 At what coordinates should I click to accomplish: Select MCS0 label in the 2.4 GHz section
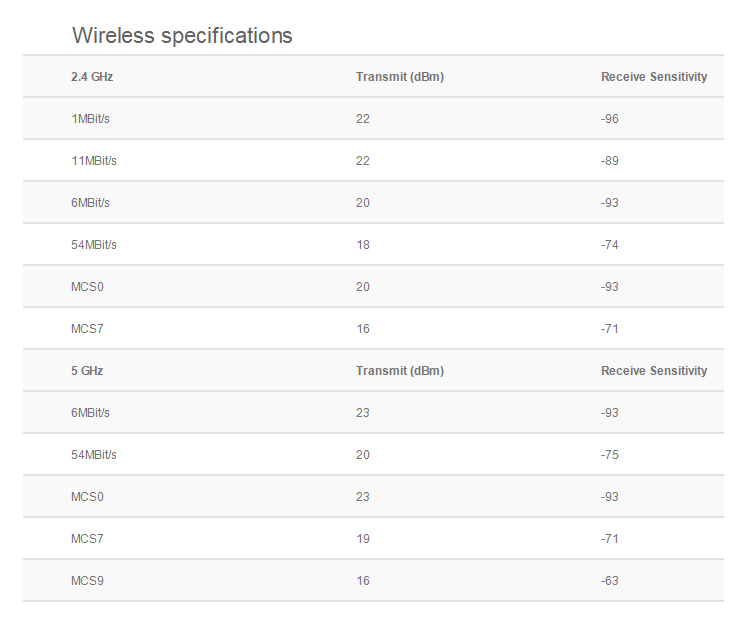pos(87,287)
